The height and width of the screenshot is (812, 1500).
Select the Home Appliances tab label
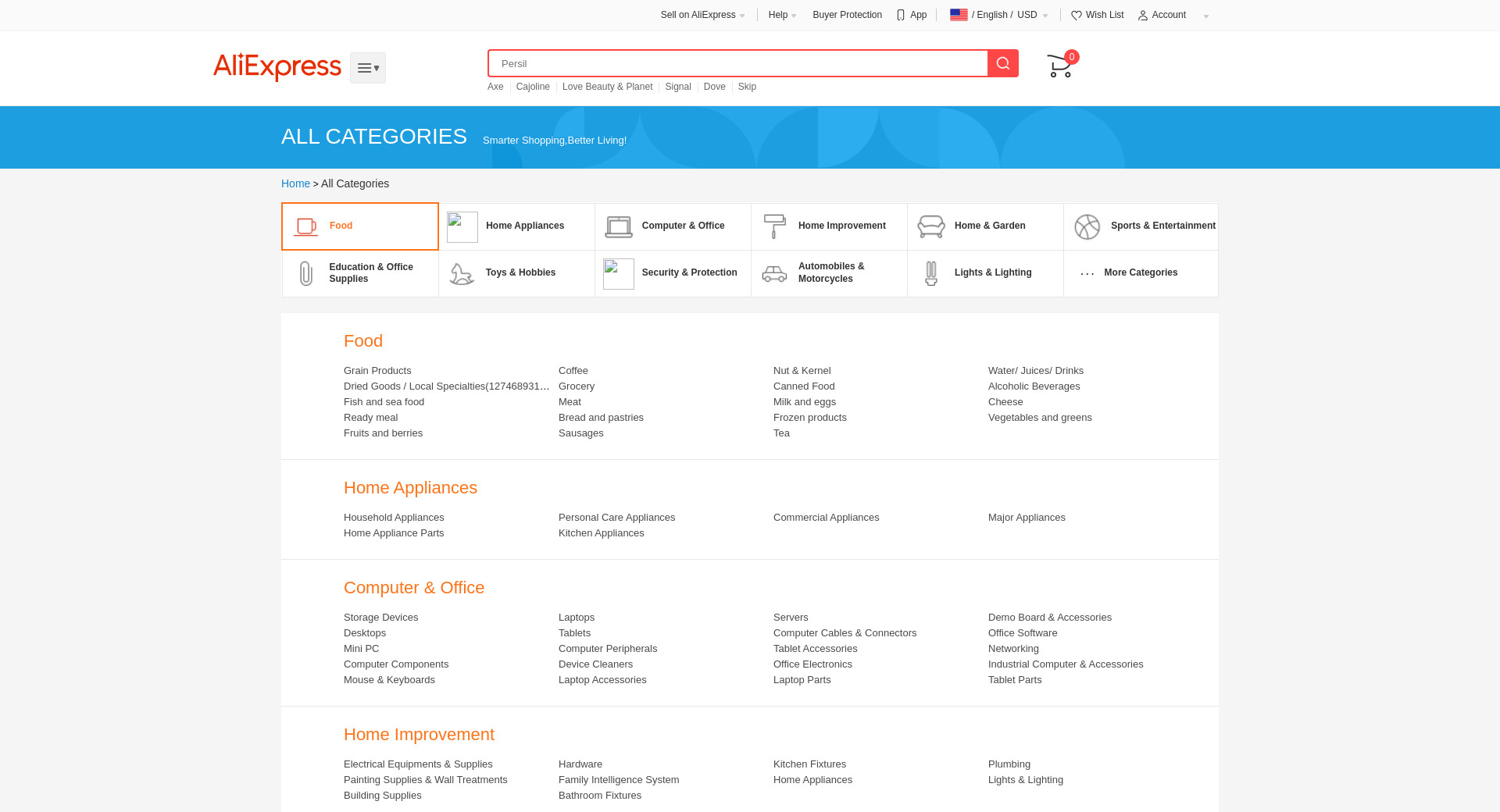pos(525,226)
